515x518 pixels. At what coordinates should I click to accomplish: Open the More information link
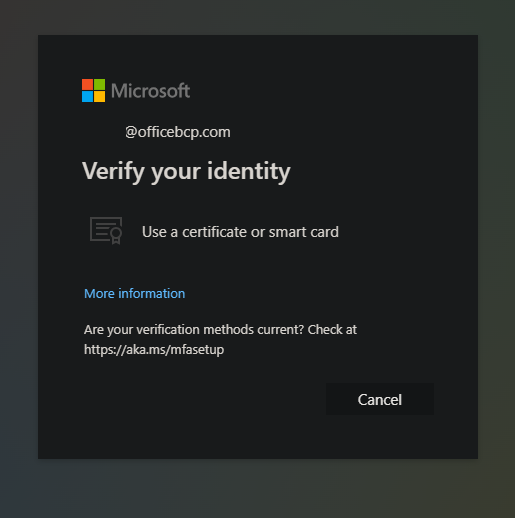pos(135,293)
